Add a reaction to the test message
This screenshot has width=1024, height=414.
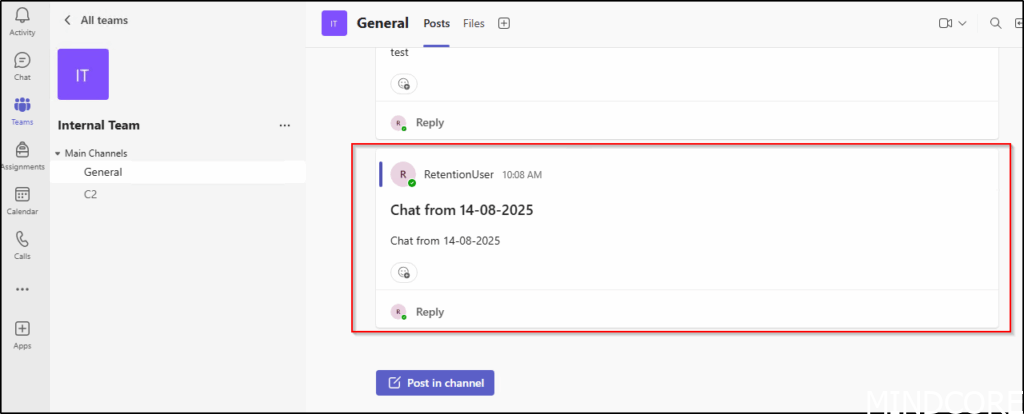[x=403, y=84]
